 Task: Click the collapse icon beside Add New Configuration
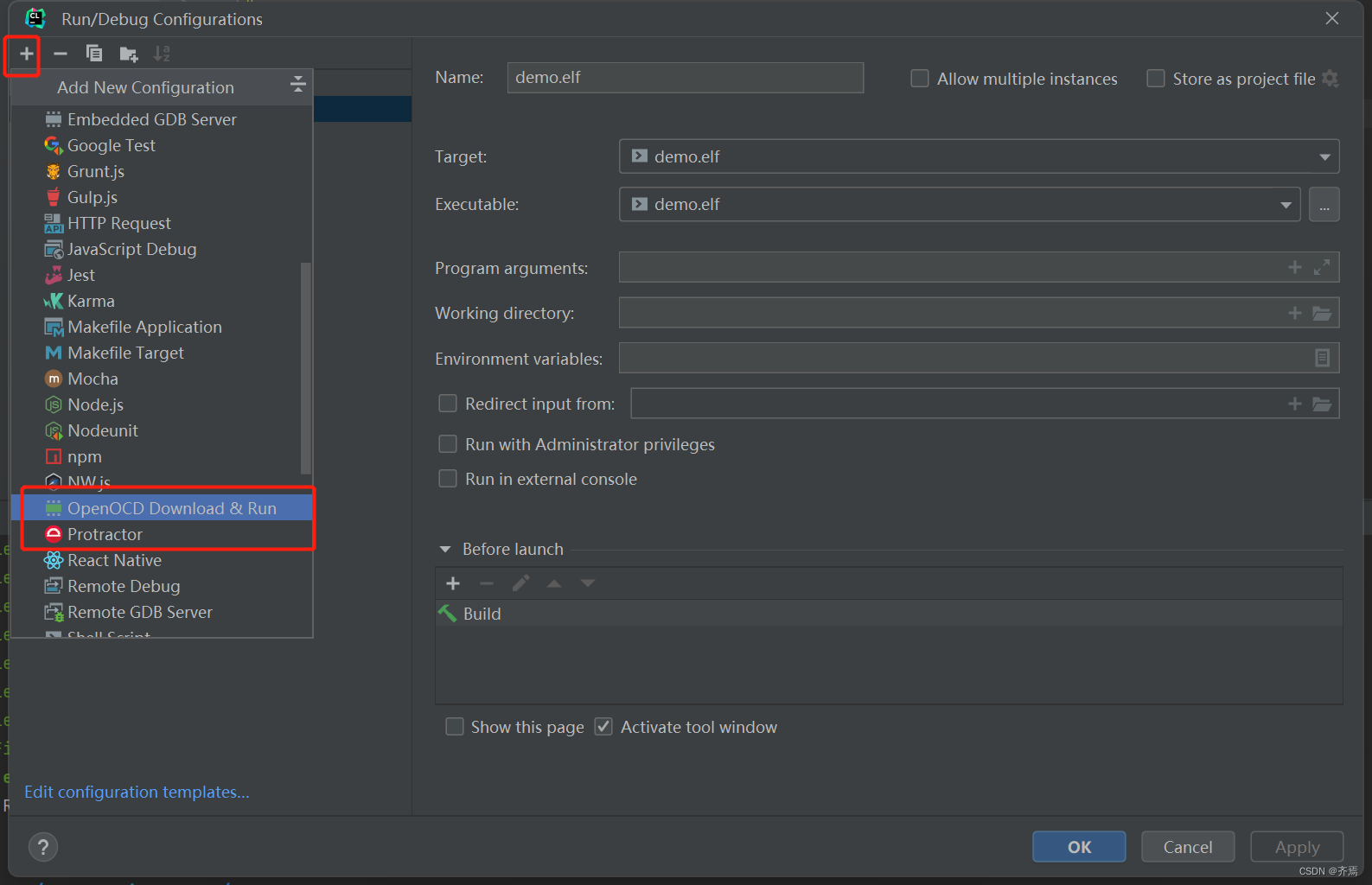(298, 84)
